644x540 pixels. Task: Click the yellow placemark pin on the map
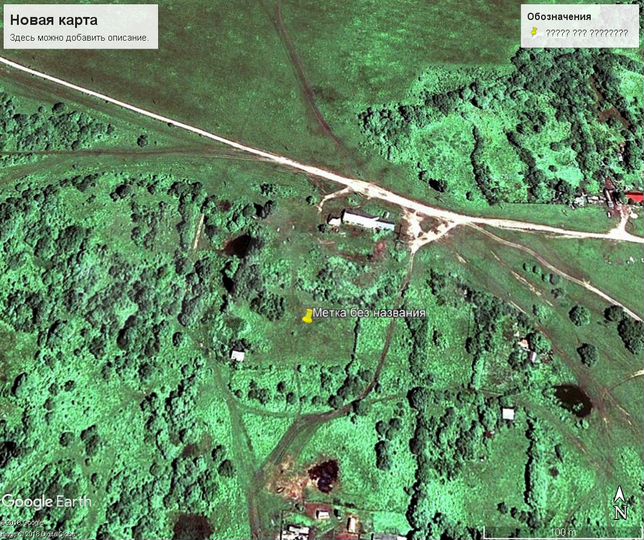(x=307, y=315)
